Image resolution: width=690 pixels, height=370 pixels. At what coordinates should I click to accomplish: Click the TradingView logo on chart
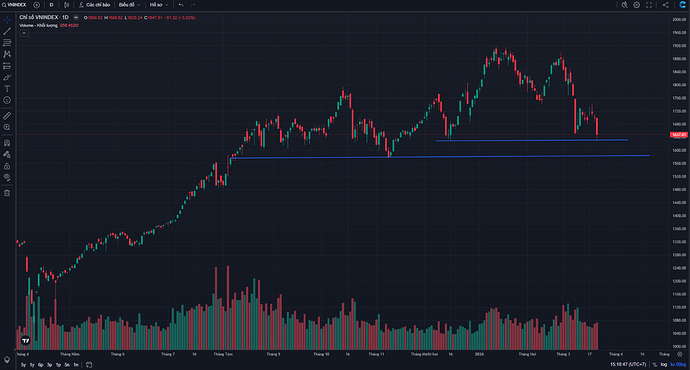pos(26,341)
